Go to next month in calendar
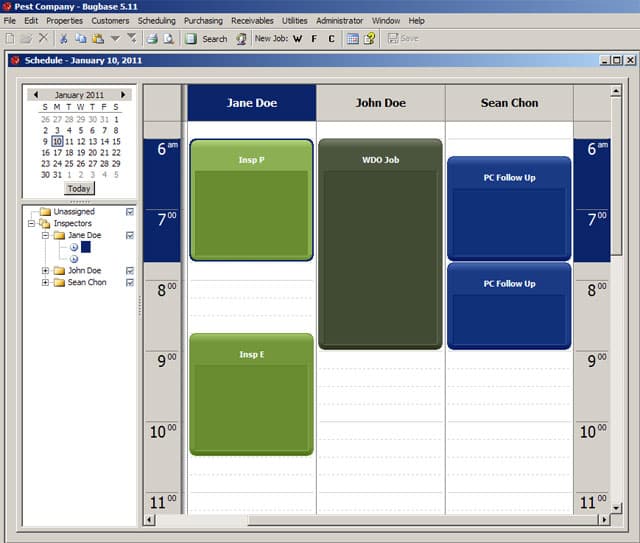The image size is (640, 543). (x=124, y=95)
